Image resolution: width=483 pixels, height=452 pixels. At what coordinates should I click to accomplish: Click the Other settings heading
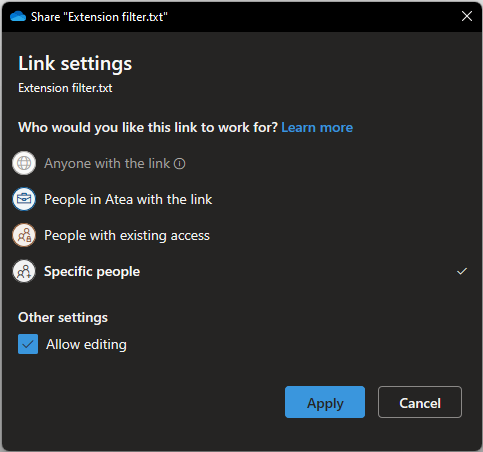(63, 317)
